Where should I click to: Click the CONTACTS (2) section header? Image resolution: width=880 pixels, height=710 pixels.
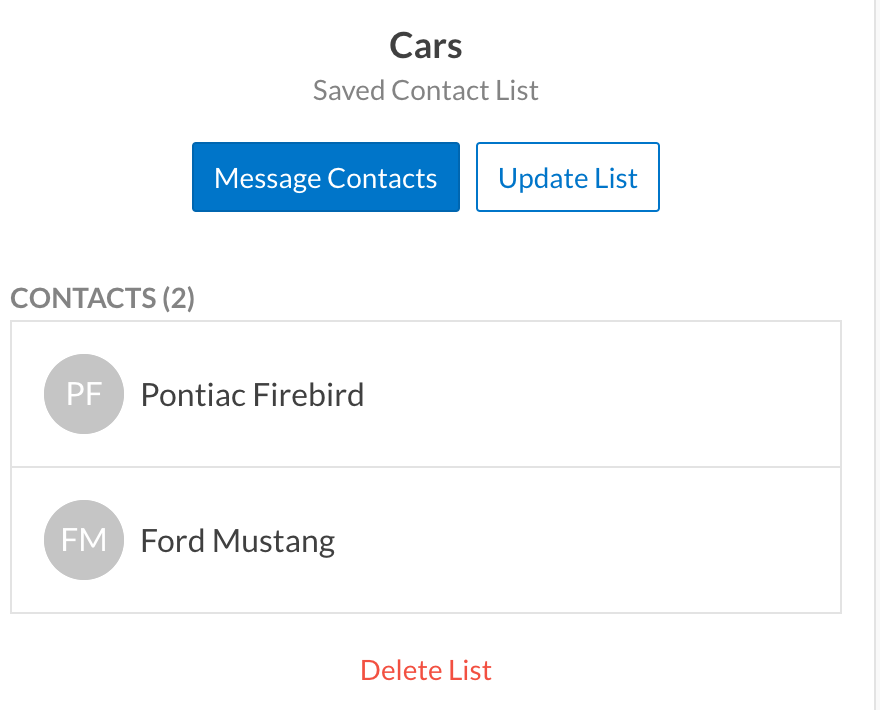(102, 298)
